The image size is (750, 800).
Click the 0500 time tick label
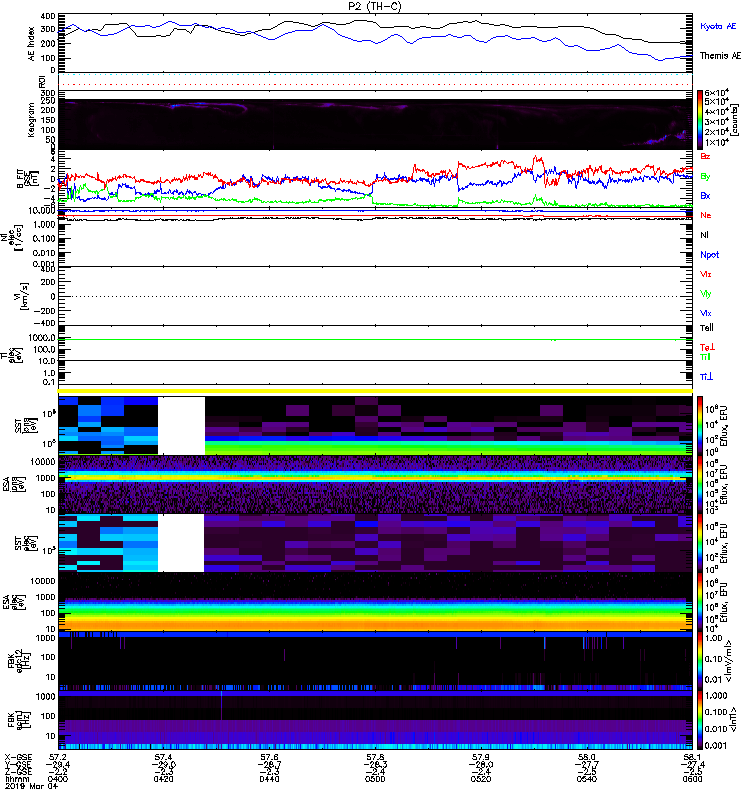[x=374, y=779]
